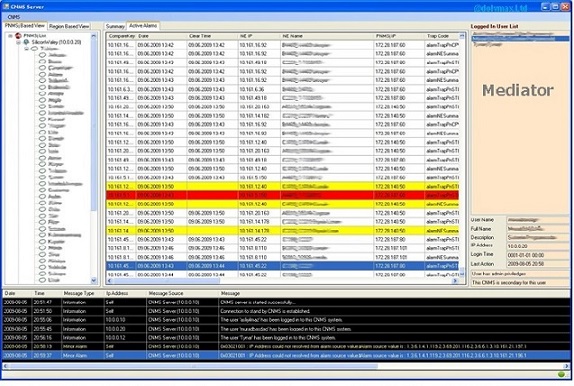Image resolution: width=574 pixels, height=386 pixels.
Task: Click Last Action field 2009-08-05 20:58
Action: coord(538,264)
